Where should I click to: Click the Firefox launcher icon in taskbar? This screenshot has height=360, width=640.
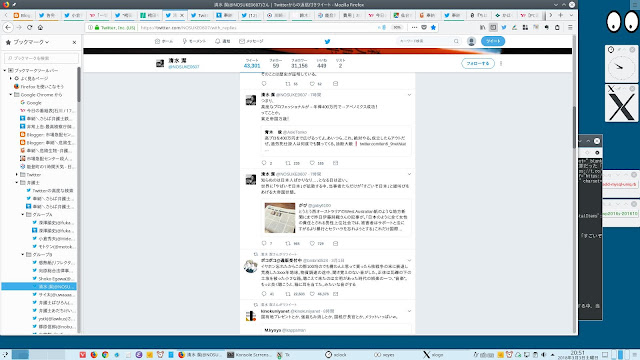pyautogui.click(x=94, y=355)
